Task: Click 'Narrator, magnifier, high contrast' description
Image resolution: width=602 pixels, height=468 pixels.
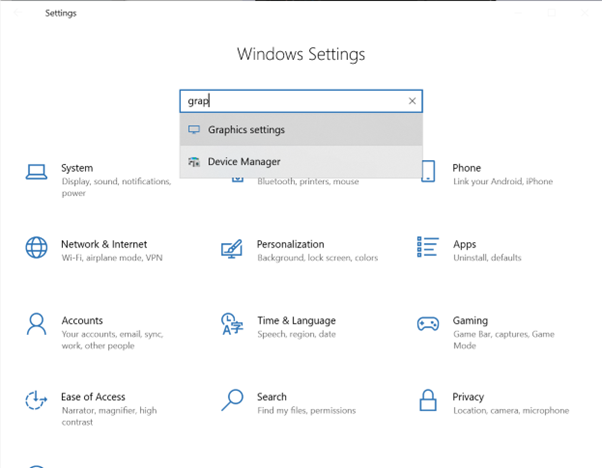Action: point(109,416)
